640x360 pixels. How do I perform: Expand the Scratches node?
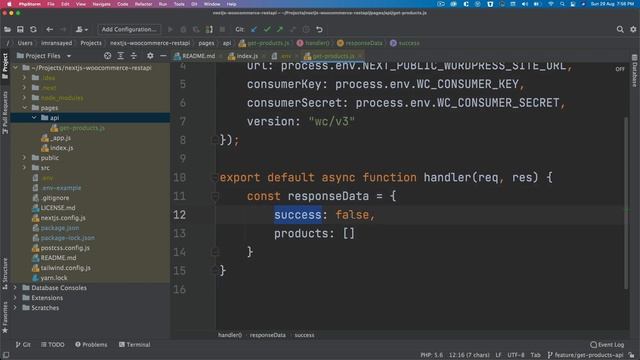tap(16, 308)
